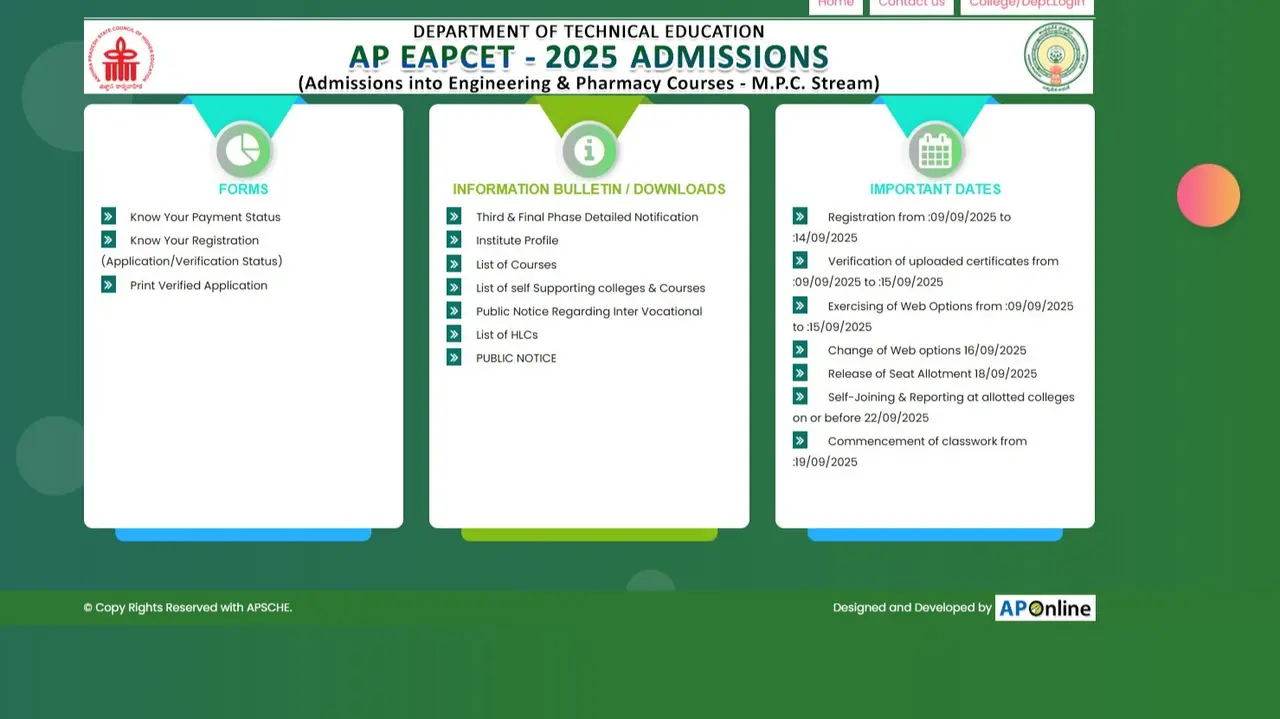1280x719 pixels.
Task: Open the Third & Final Phase Detailed Notification
Action: point(587,216)
